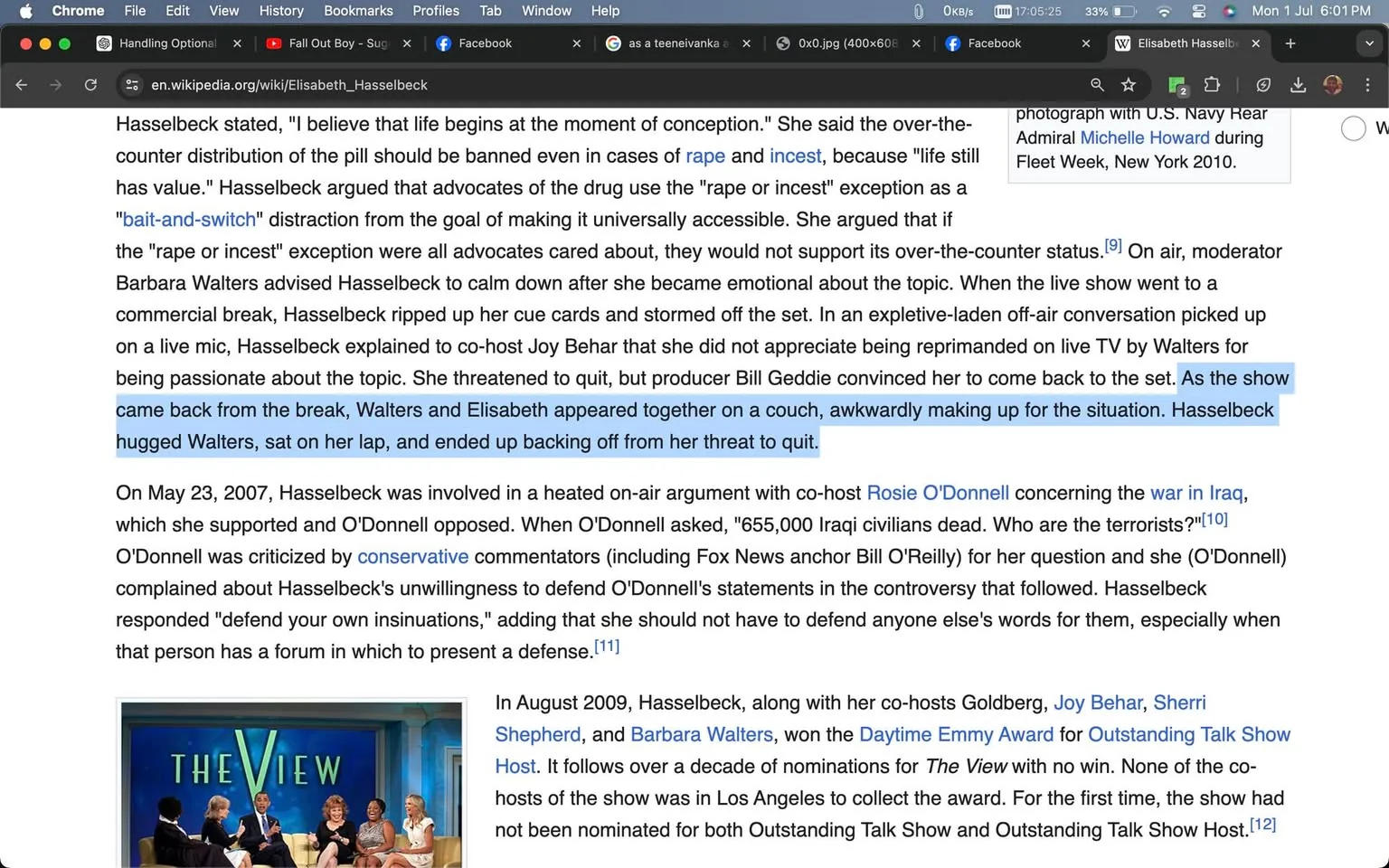The height and width of the screenshot is (868, 1389).
Task: Open the green extension icon with badge
Action: (1177, 85)
